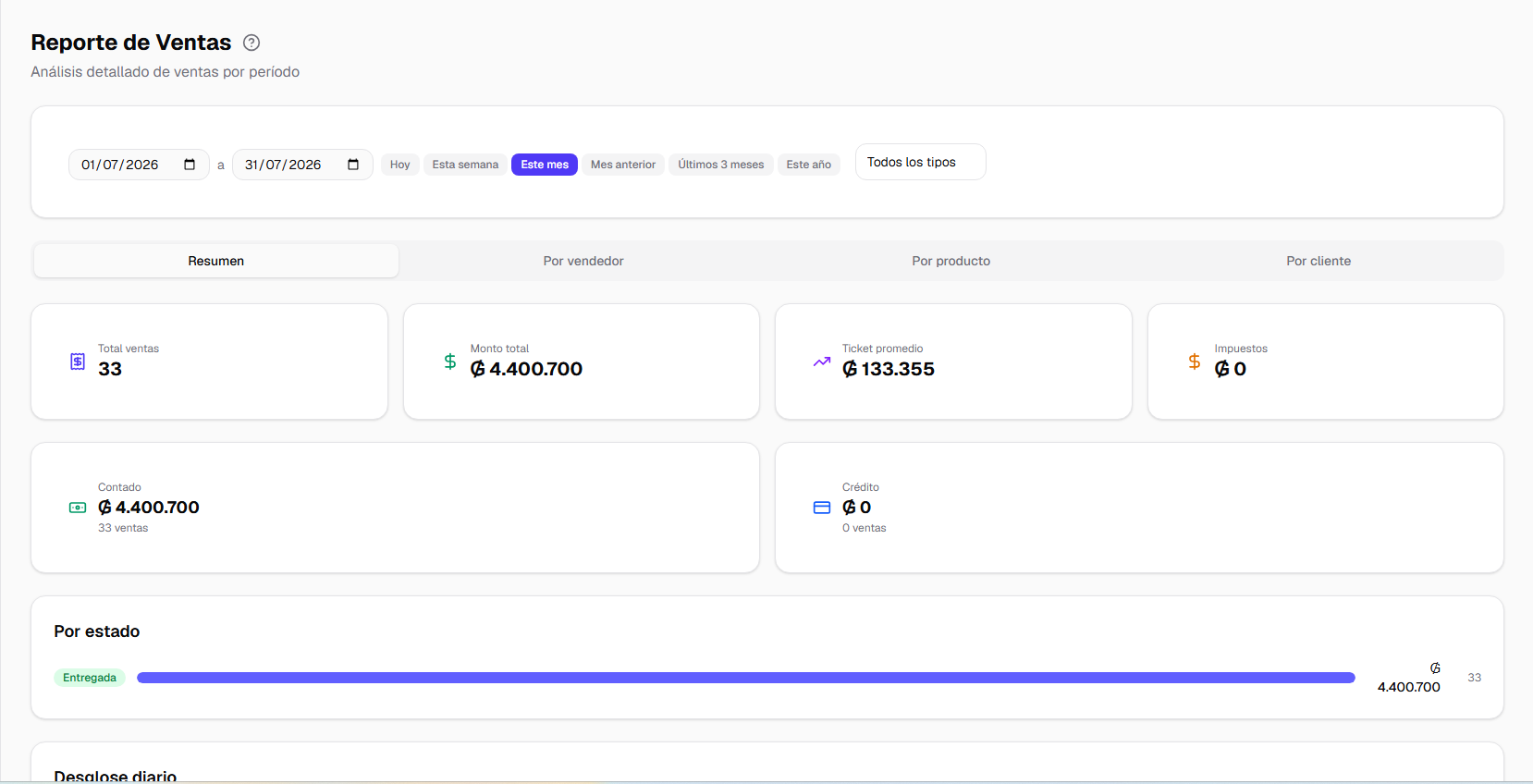1533x784 pixels.
Task: Open the calendar picker on end date 31/07/2026
Action: pos(353,165)
